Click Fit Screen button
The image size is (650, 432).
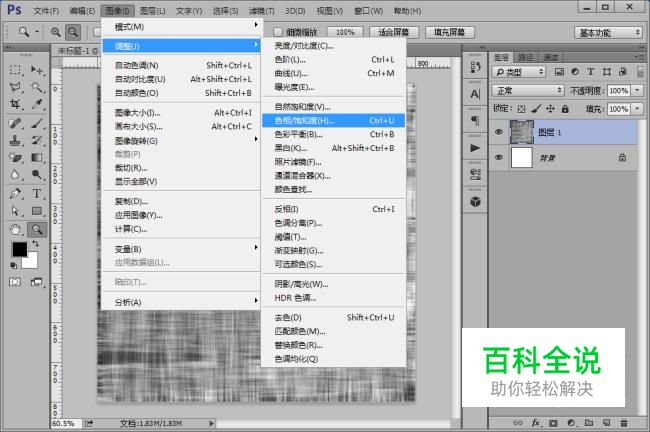pyautogui.click(x=394, y=32)
